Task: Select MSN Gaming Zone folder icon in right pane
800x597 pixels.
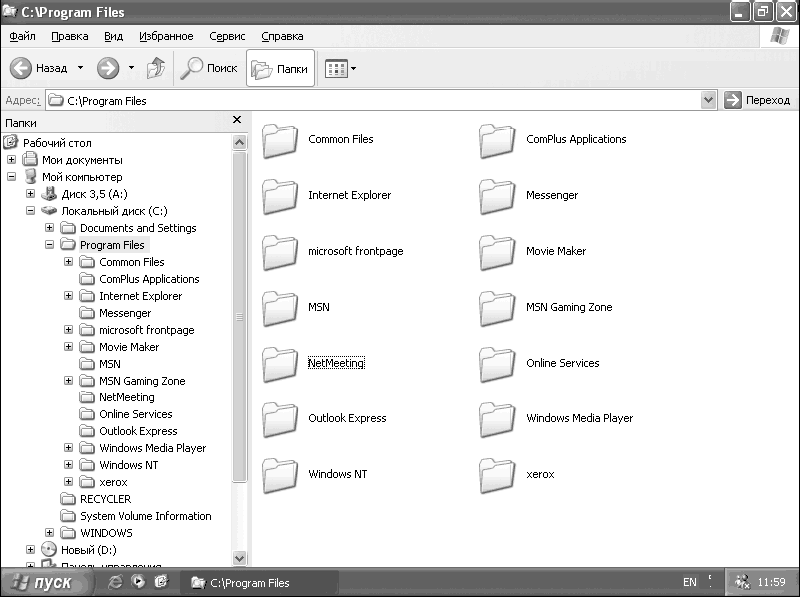Action: pyautogui.click(x=497, y=309)
